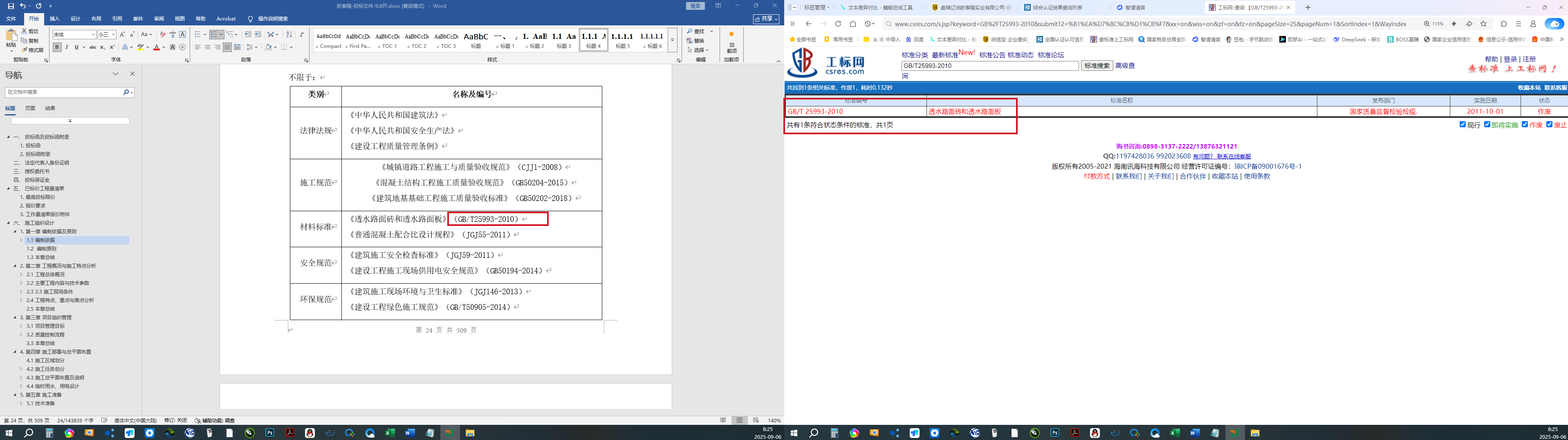Reload the browser page
1568x440 pixels.
click(838, 24)
